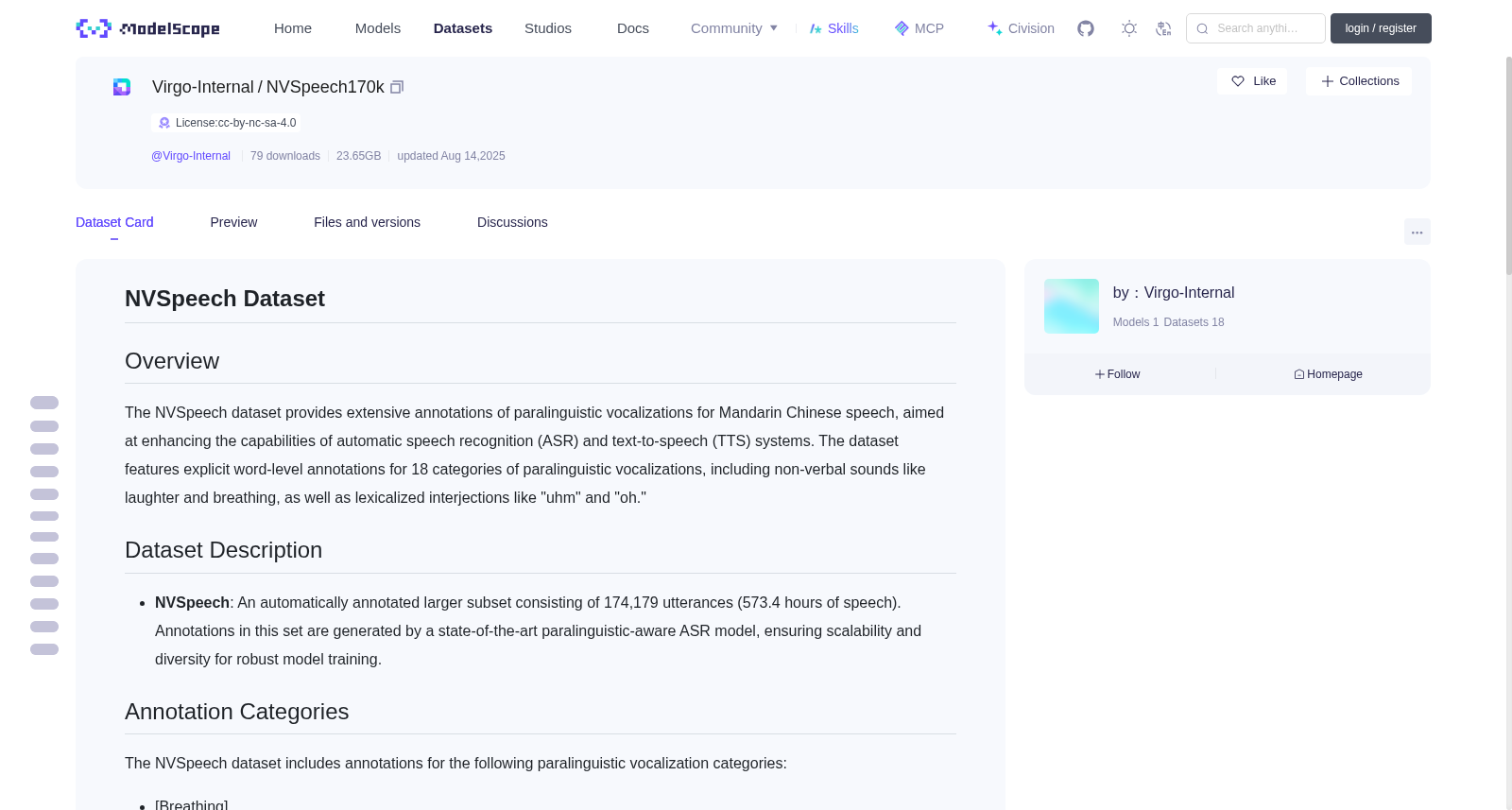Expand the Community dropdown menu
Viewport: 1512px width, 810px height.
[734, 28]
